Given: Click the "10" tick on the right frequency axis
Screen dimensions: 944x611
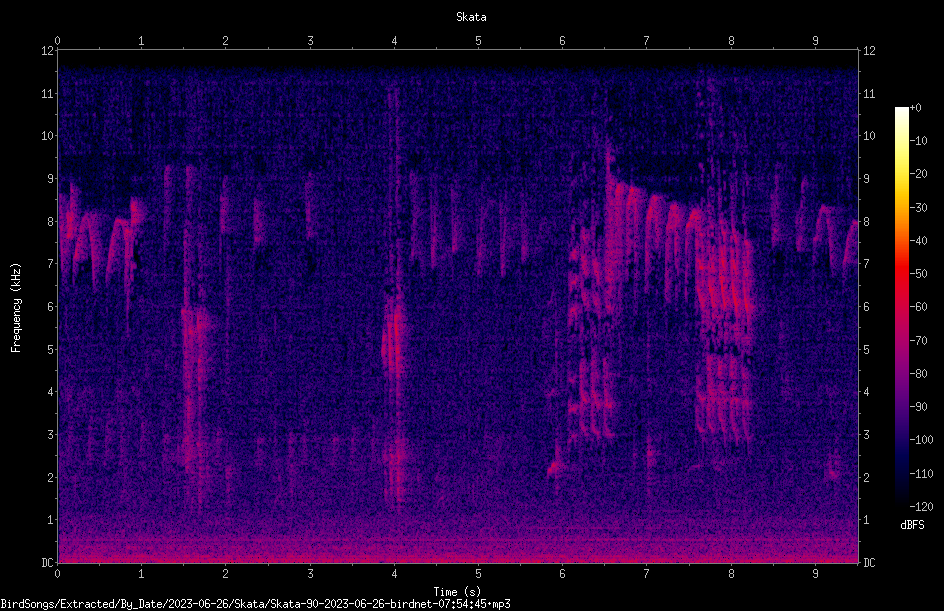Looking at the screenshot, I should coord(869,136).
